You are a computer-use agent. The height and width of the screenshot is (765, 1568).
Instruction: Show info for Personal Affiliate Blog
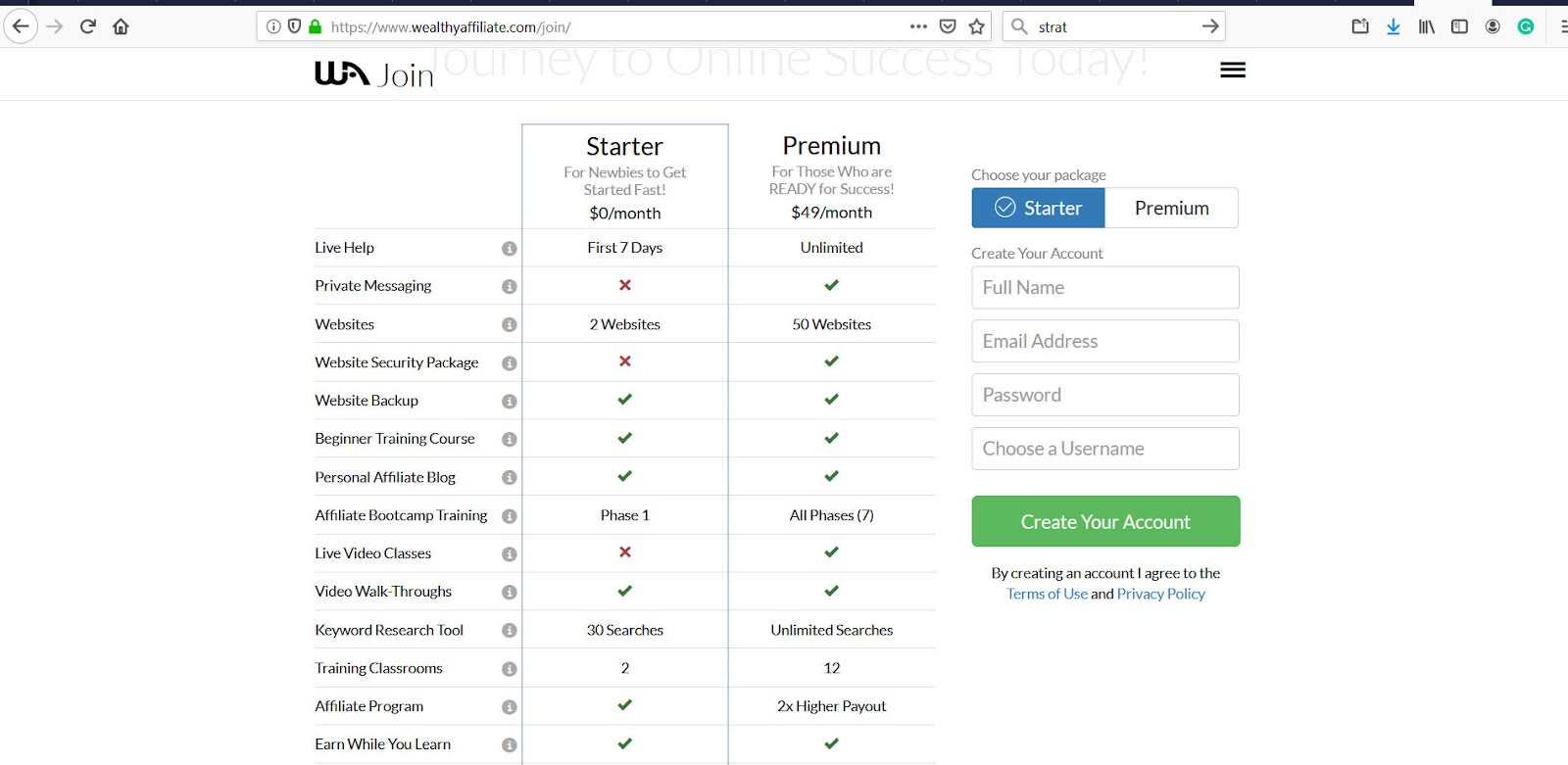click(x=509, y=478)
